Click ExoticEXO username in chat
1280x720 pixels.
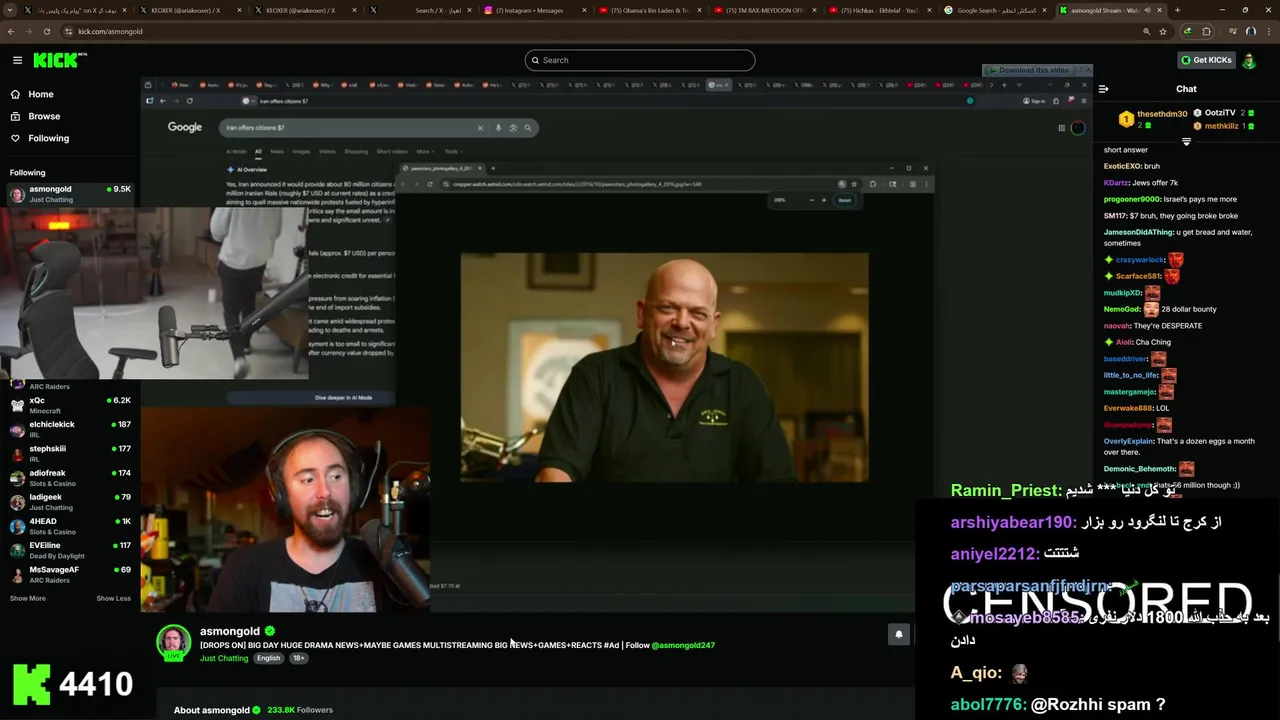coord(1122,166)
